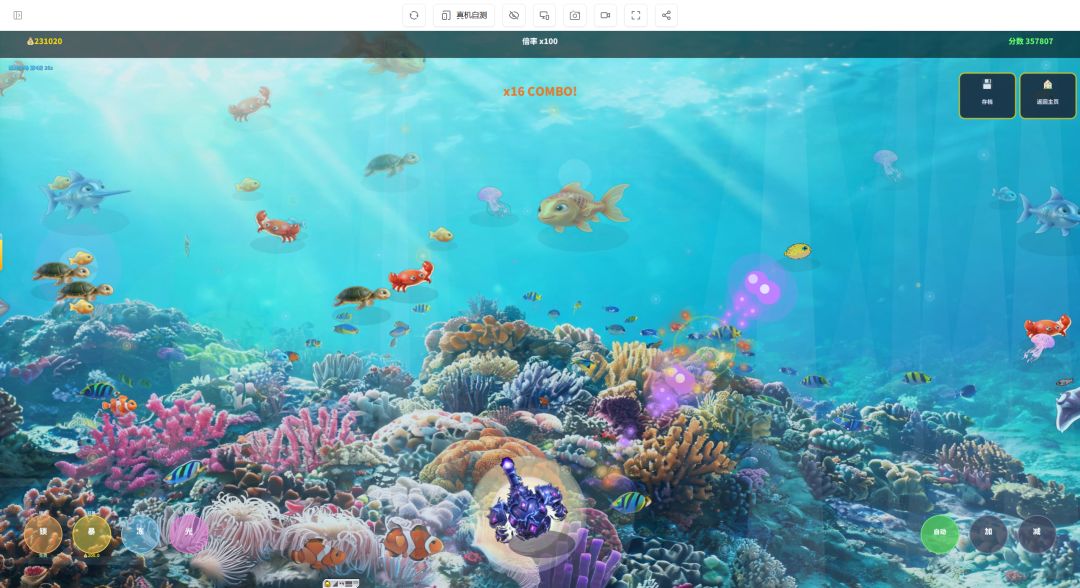Image resolution: width=1080 pixels, height=588 pixels.
Task: Toggle the crossed-eye visibility icon
Action: tap(514, 15)
